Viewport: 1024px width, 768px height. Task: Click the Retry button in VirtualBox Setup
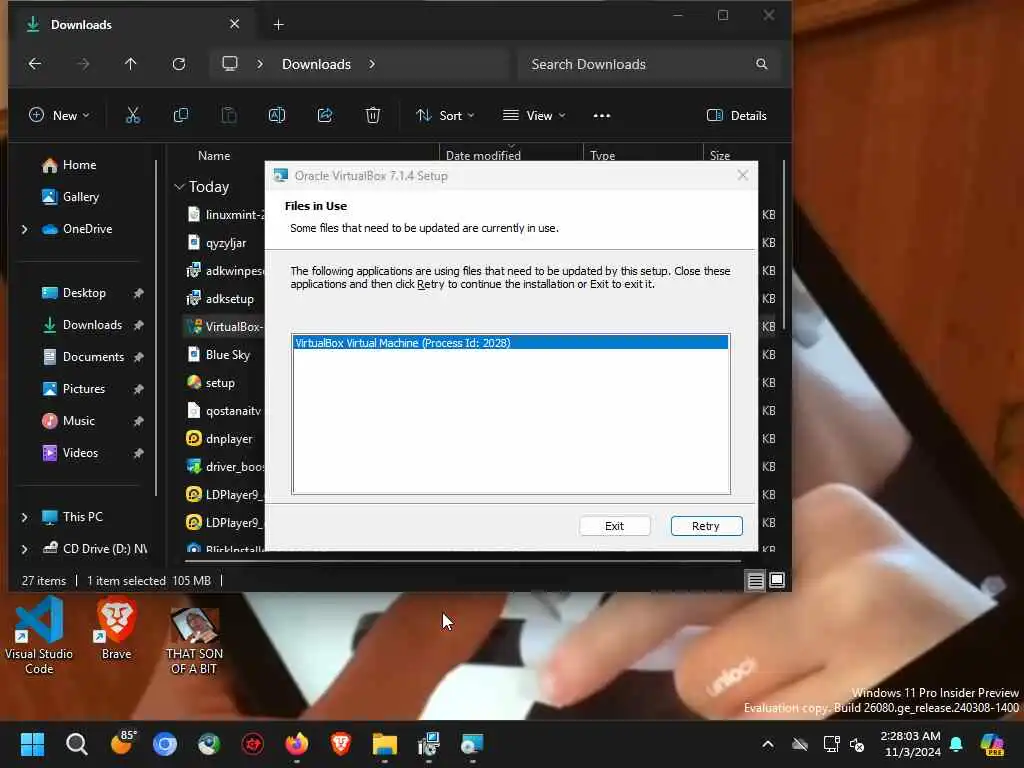click(706, 526)
